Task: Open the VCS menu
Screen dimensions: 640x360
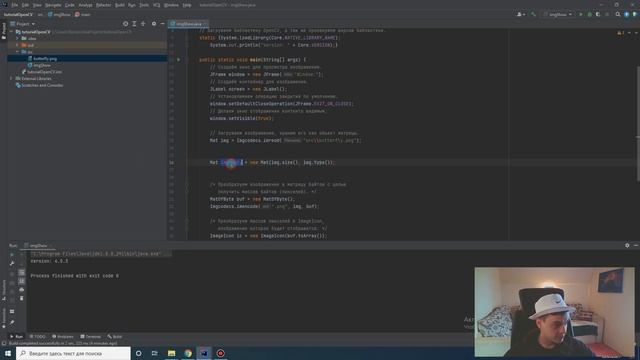Action: click(156, 5)
